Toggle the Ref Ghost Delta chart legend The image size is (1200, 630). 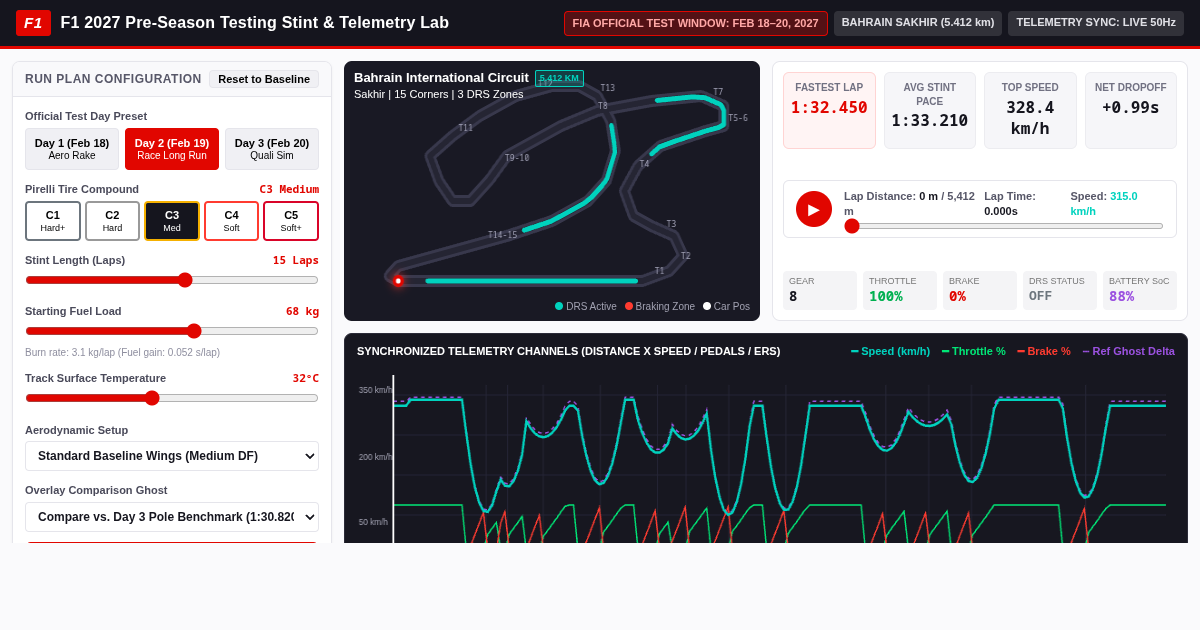(1129, 351)
